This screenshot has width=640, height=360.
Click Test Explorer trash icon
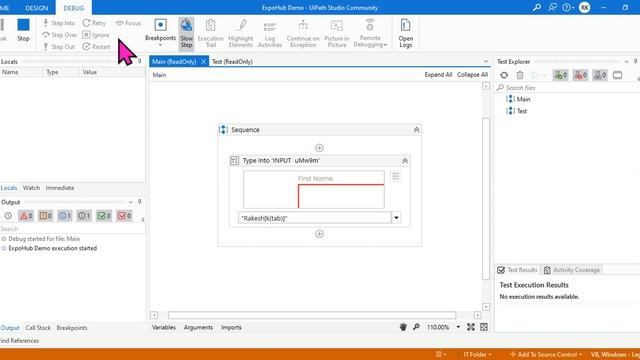[x=520, y=75]
